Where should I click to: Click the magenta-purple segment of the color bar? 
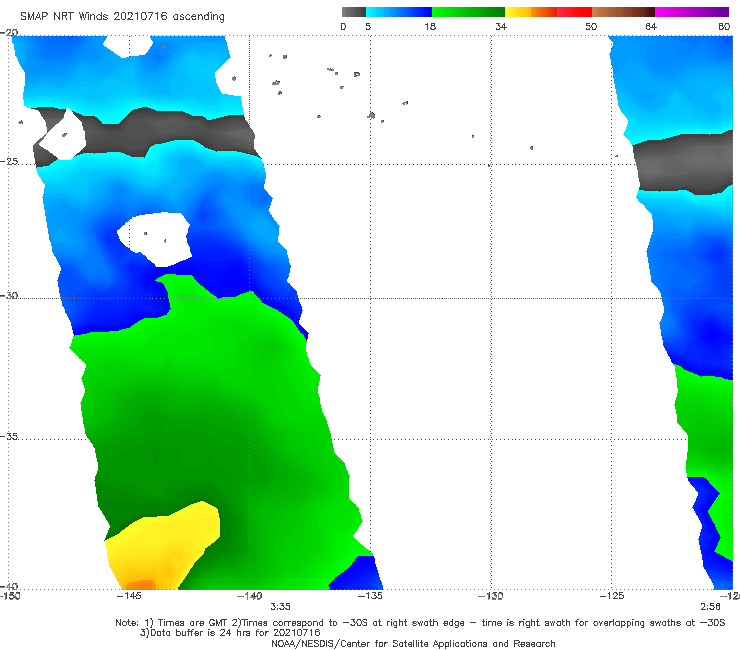692,12
